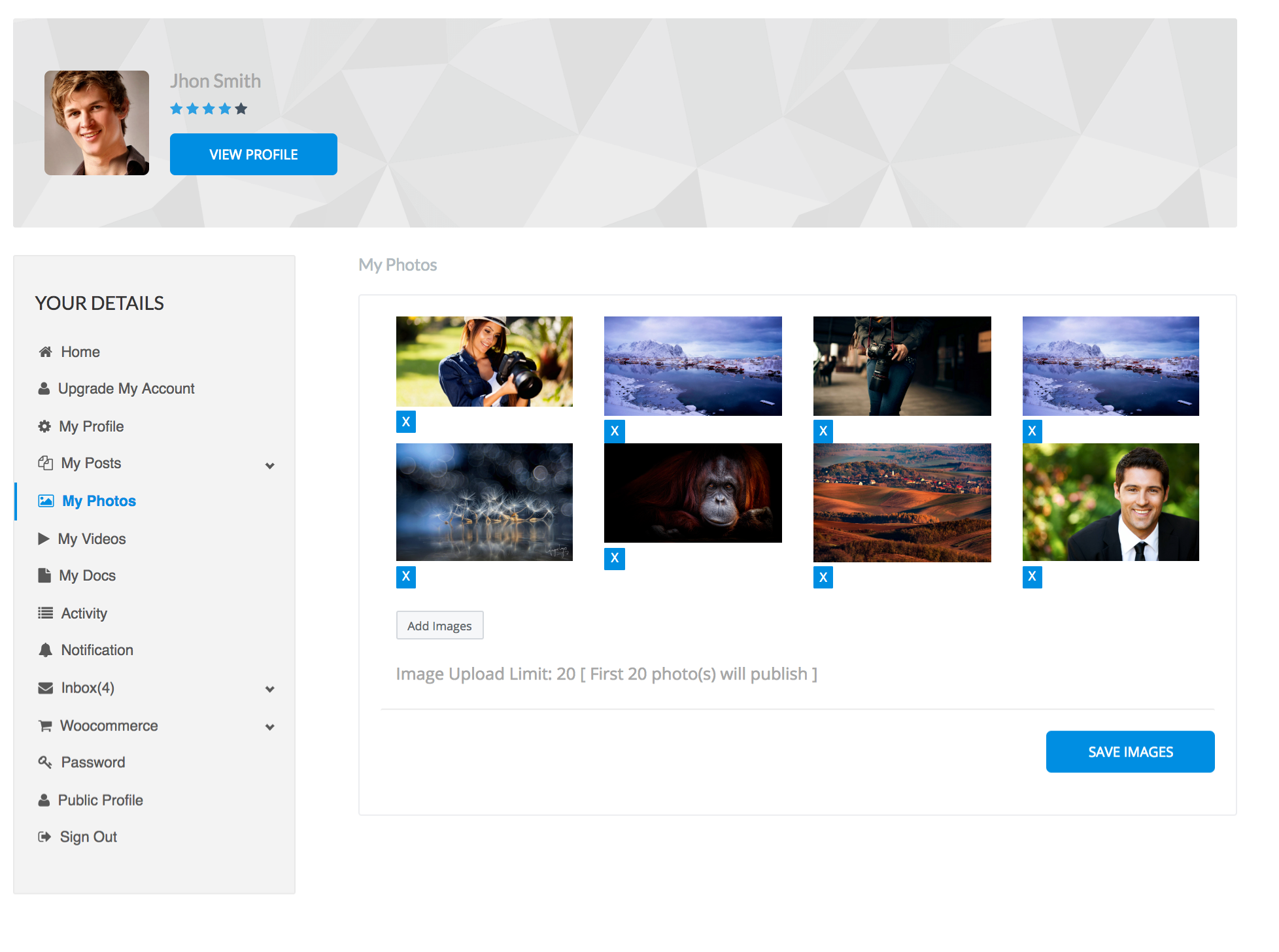Viewport: 1279px width, 952px height.
Task: Select Upgrade My Account in sidebar
Action: point(126,388)
